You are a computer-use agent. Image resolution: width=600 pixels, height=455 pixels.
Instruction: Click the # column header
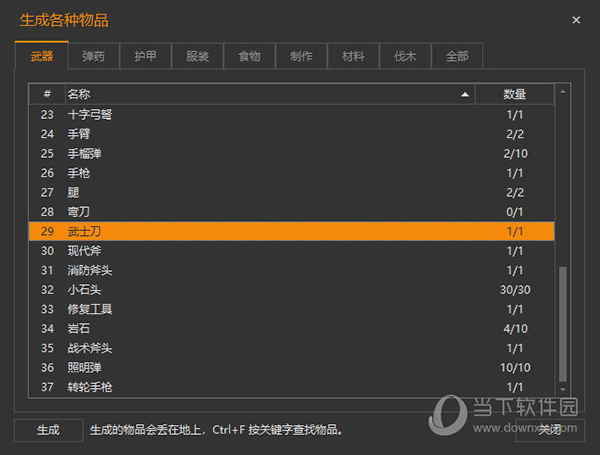(x=47, y=94)
